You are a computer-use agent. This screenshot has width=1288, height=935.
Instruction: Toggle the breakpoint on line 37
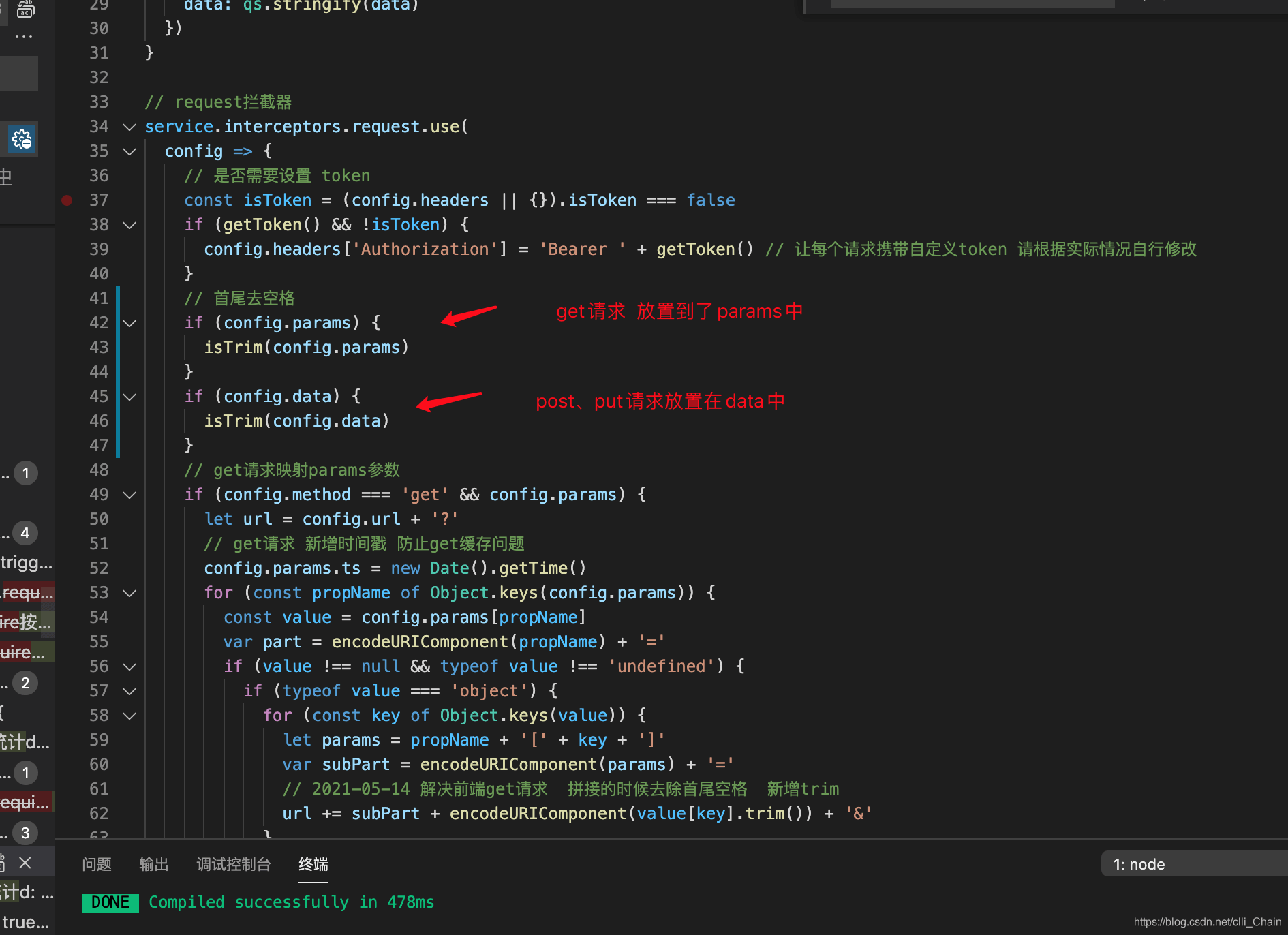(x=67, y=200)
